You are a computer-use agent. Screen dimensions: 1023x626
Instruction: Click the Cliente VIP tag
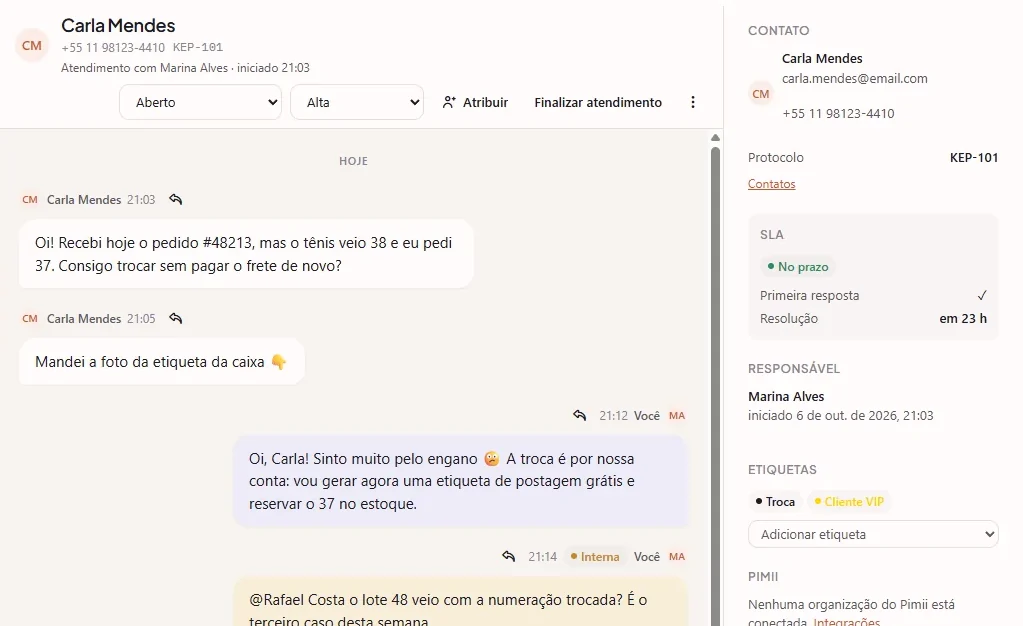(849, 501)
